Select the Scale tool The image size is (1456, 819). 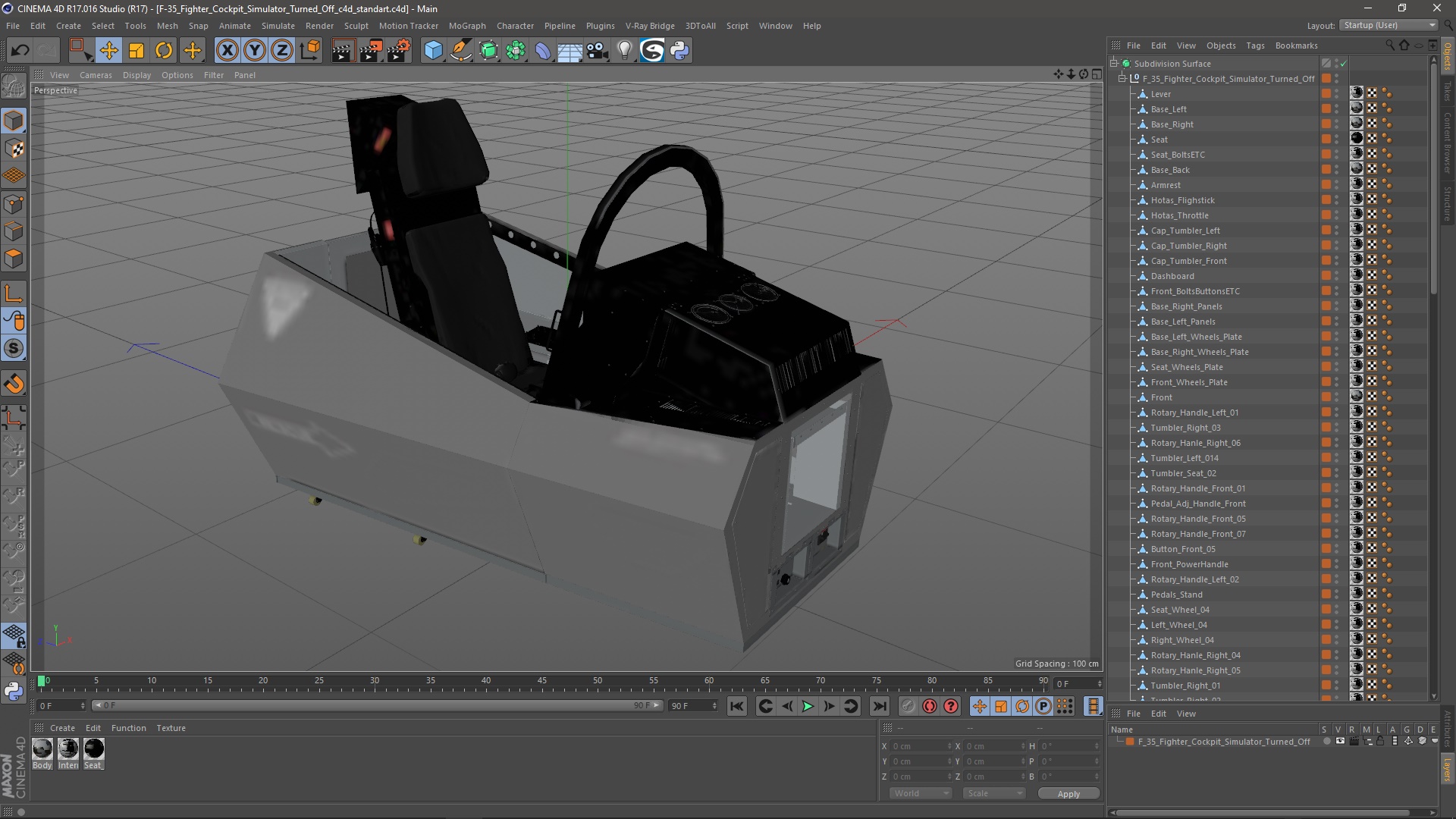tap(136, 51)
